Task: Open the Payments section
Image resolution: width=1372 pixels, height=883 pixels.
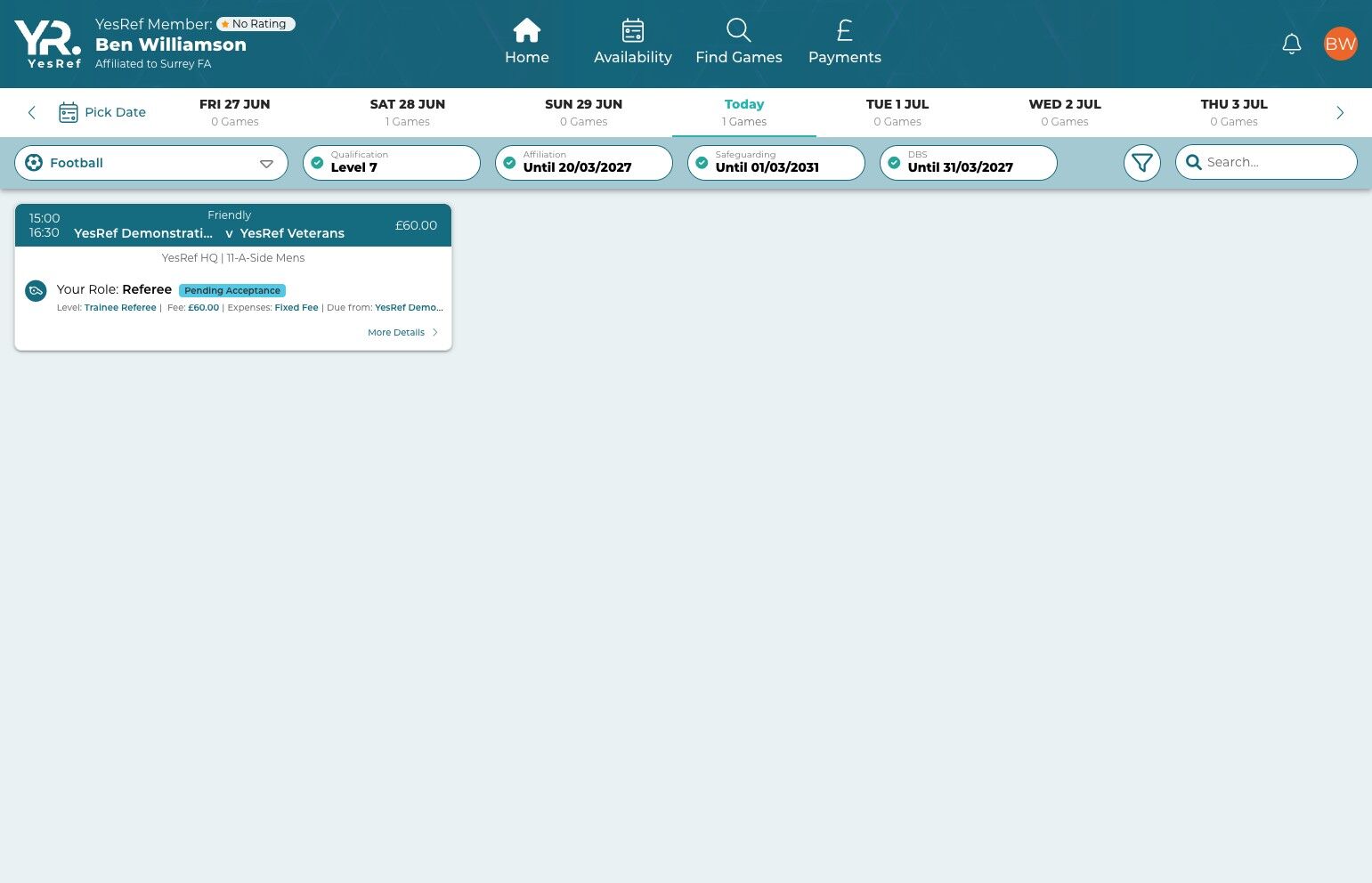Action: click(845, 42)
